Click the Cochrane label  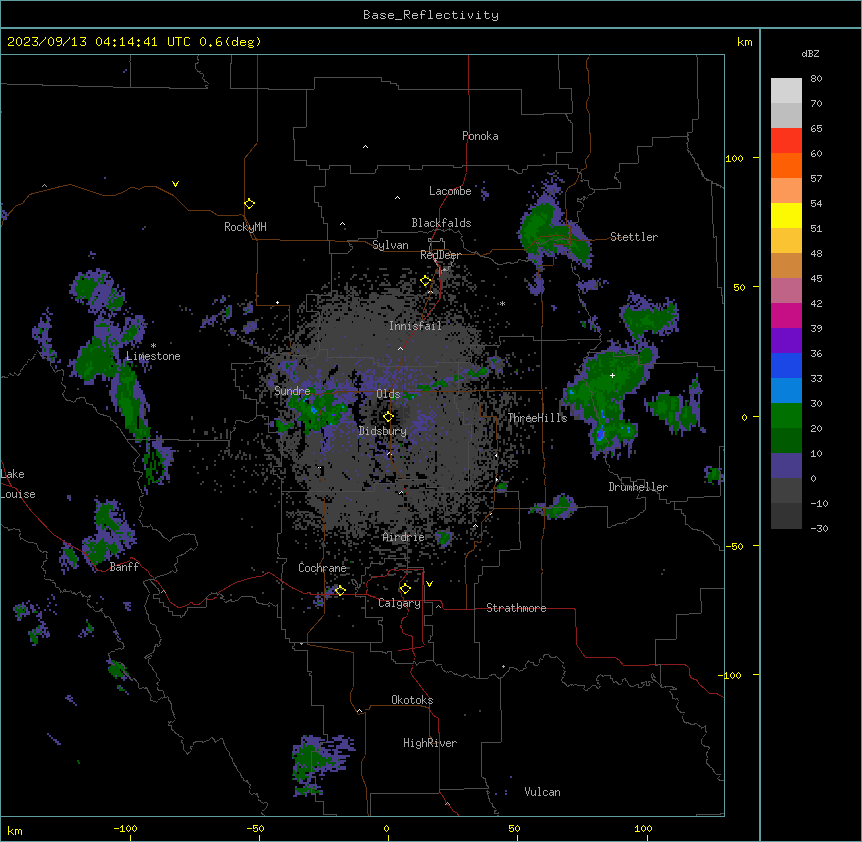pyautogui.click(x=322, y=568)
